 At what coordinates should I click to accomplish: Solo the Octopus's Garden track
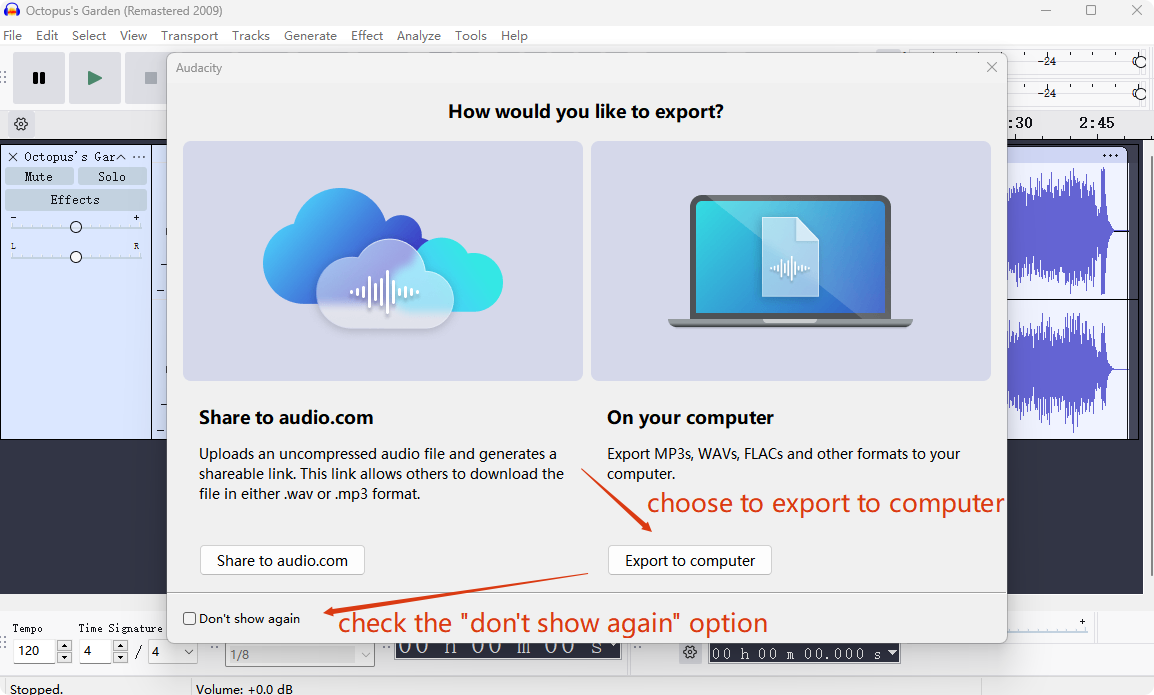click(x=112, y=177)
